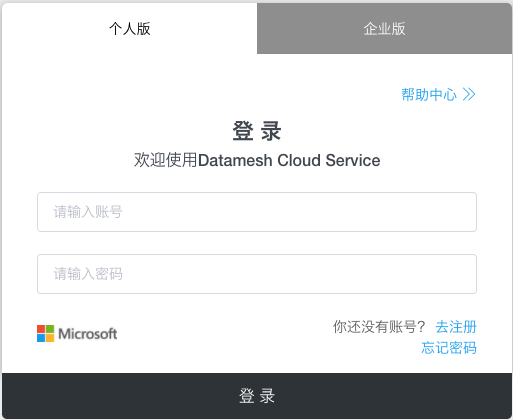Click the bold 登录 heading text
Viewport: 513px width, 420px height.
tap(257, 131)
